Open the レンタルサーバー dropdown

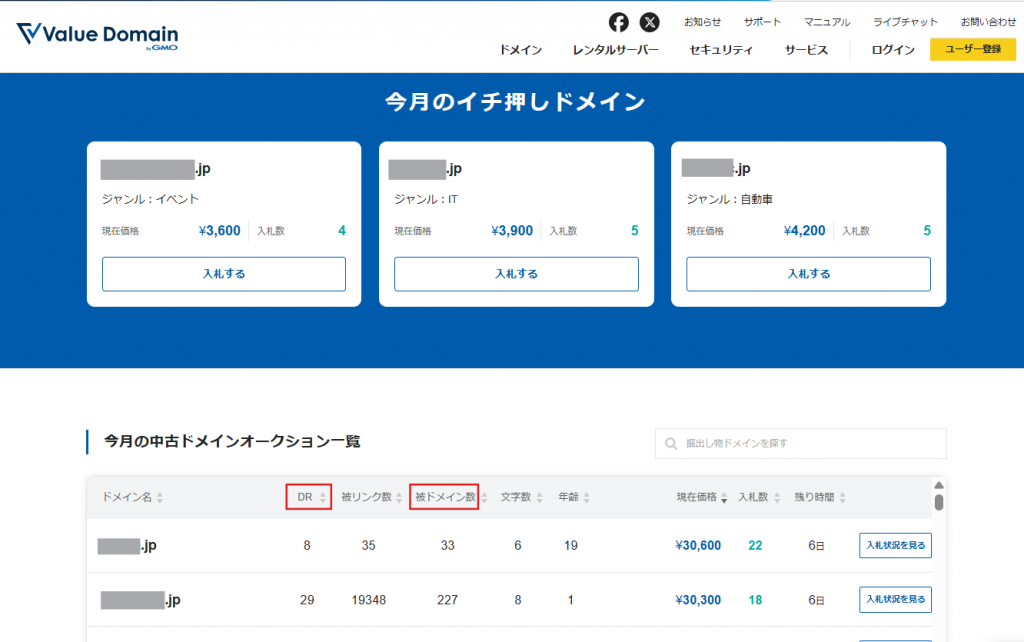pyautogui.click(x=615, y=48)
